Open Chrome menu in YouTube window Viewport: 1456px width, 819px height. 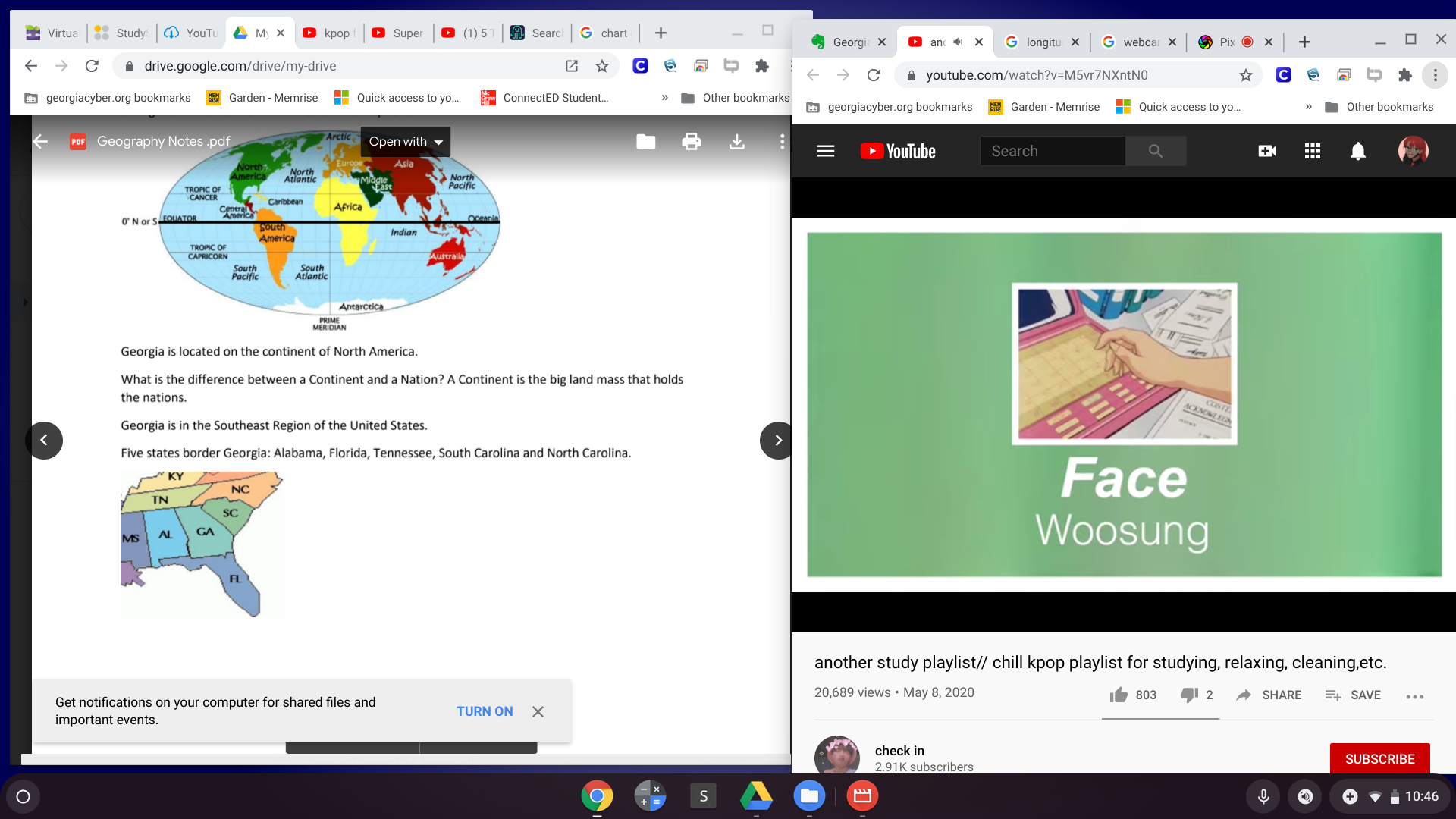point(1435,75)
